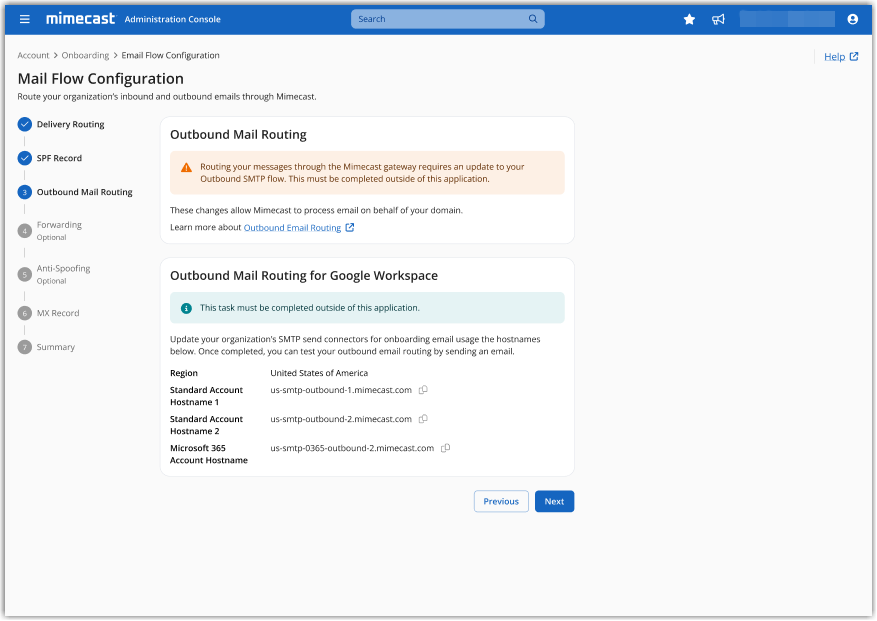Click the info icon in the task notice
The image size is (877, 621).
pos(186,308)
